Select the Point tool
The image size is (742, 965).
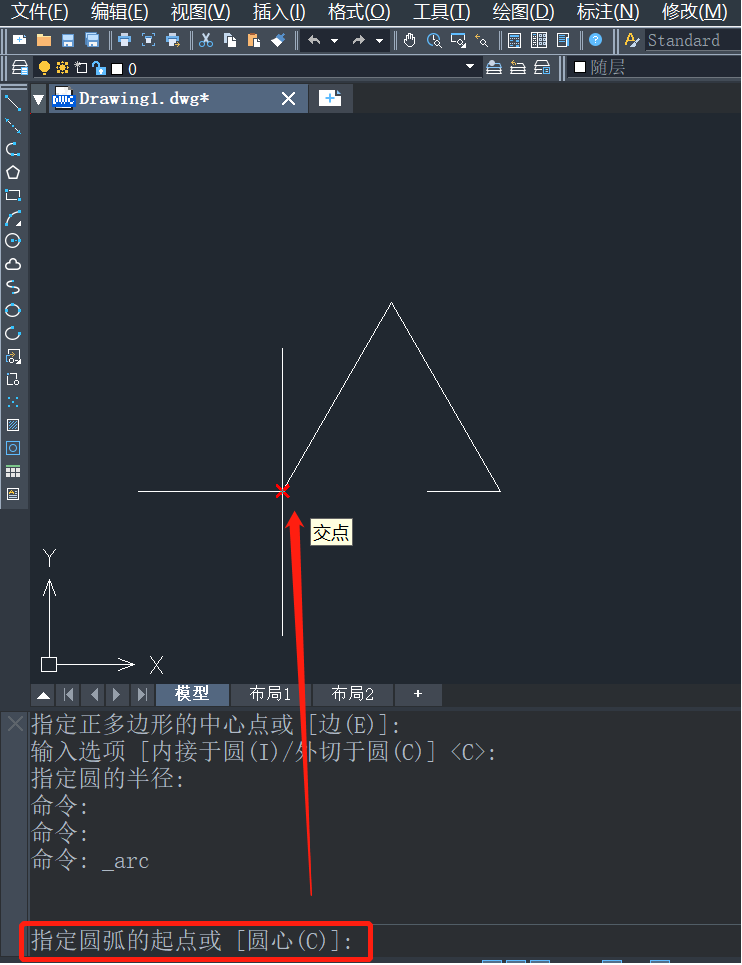pos(13,402)
